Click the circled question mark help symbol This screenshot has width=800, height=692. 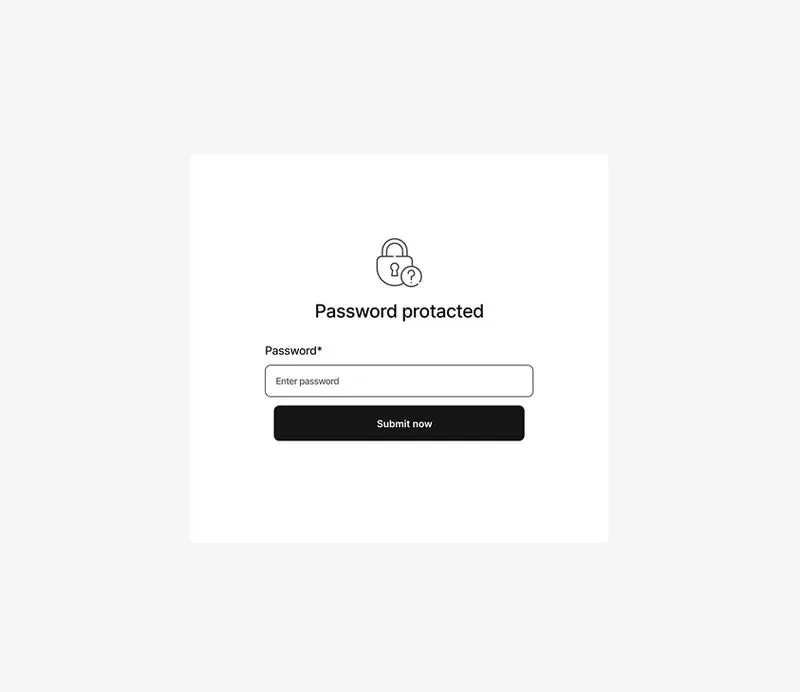[x=411, y=277]
